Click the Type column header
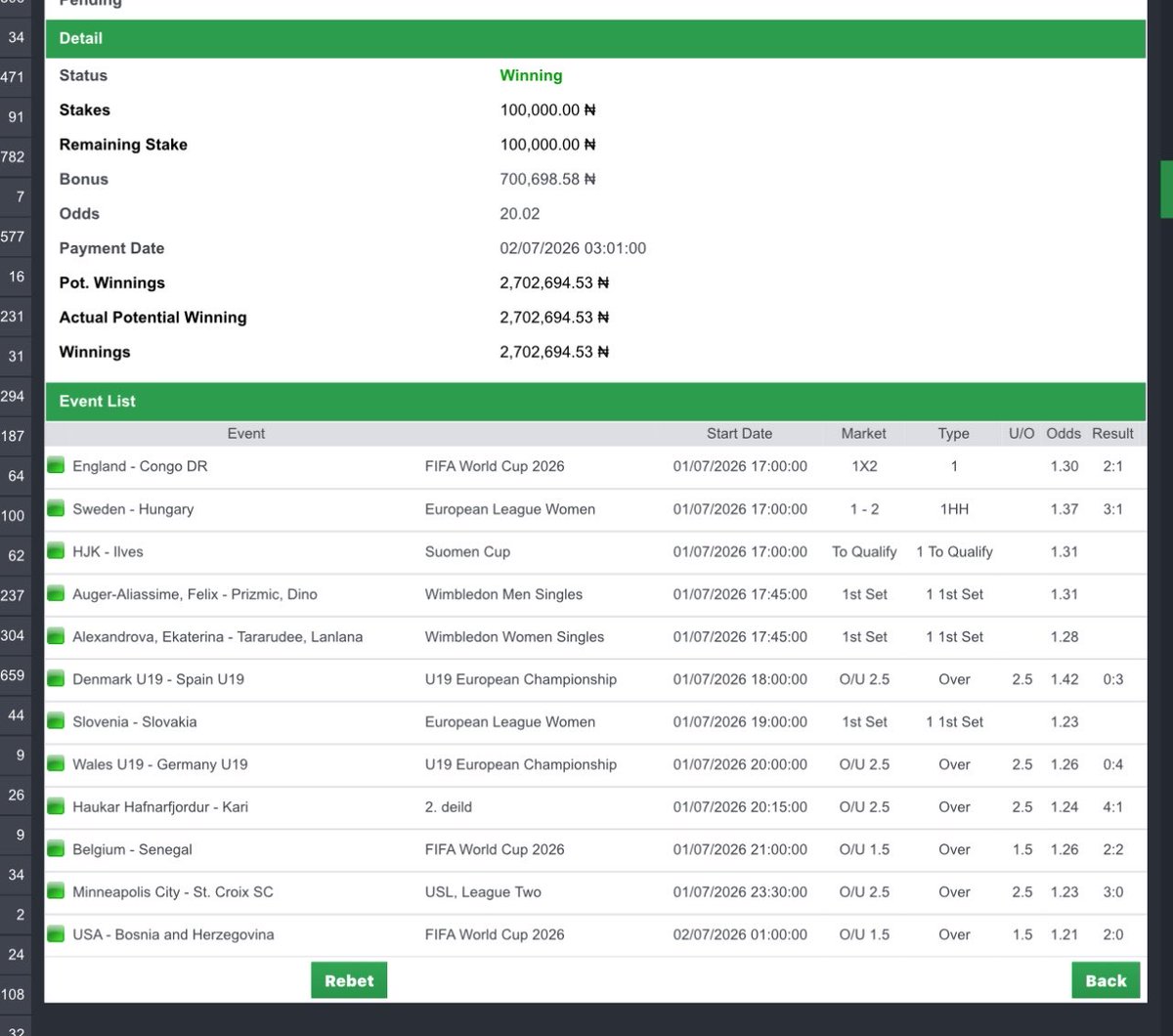The width and height of the screenshot is (1173, 1036). click(x=954, y=433)
